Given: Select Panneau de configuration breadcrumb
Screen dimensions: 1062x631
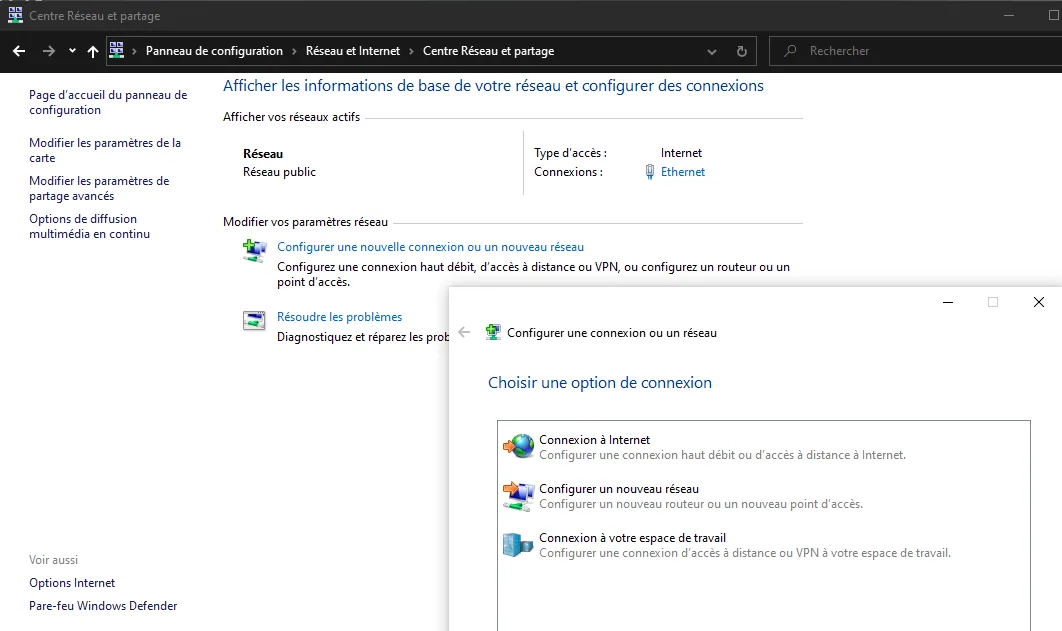Looking at the screenshot, I should tap(214, 51).
